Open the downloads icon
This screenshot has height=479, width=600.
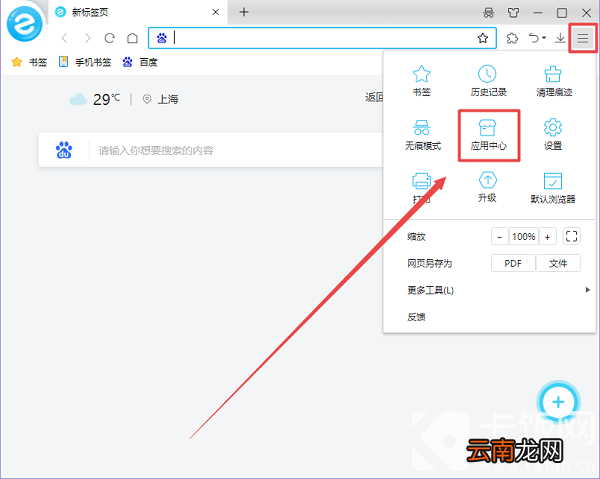point(560,38)
